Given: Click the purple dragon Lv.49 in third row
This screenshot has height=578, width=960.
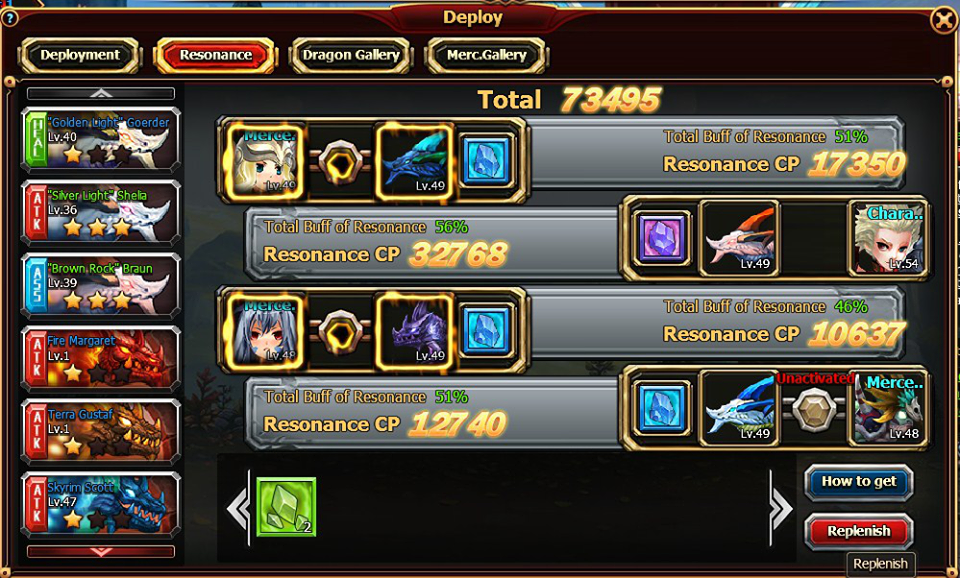Looking at the screenshot, I should 414,331.
